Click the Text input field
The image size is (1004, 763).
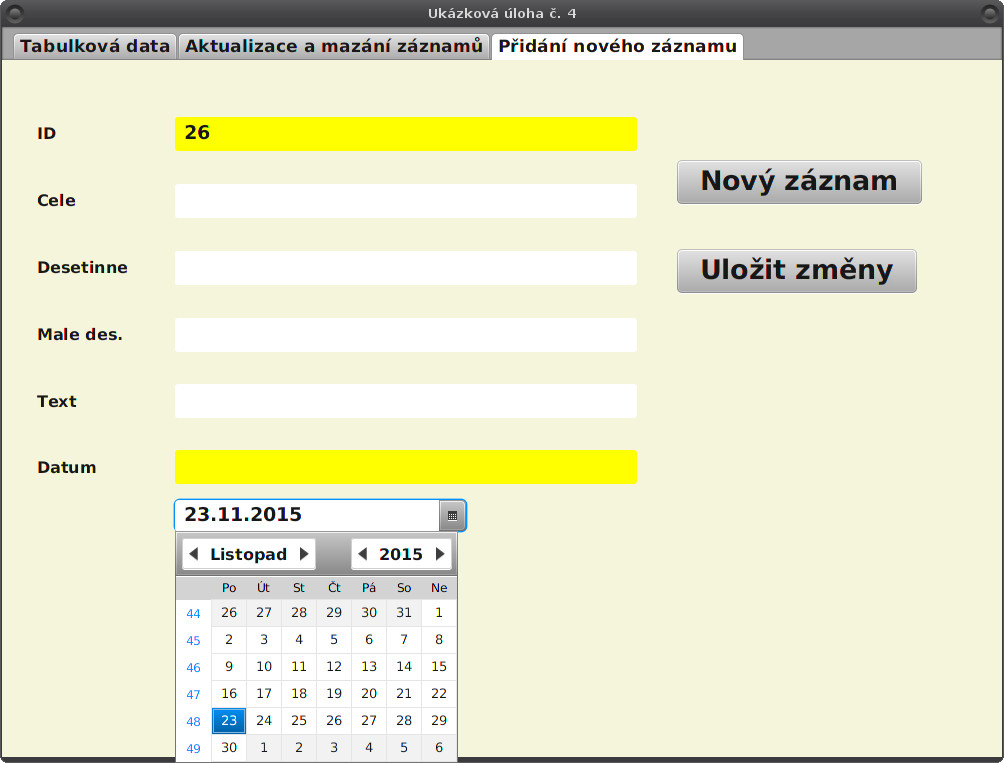[x=405, y=400]
